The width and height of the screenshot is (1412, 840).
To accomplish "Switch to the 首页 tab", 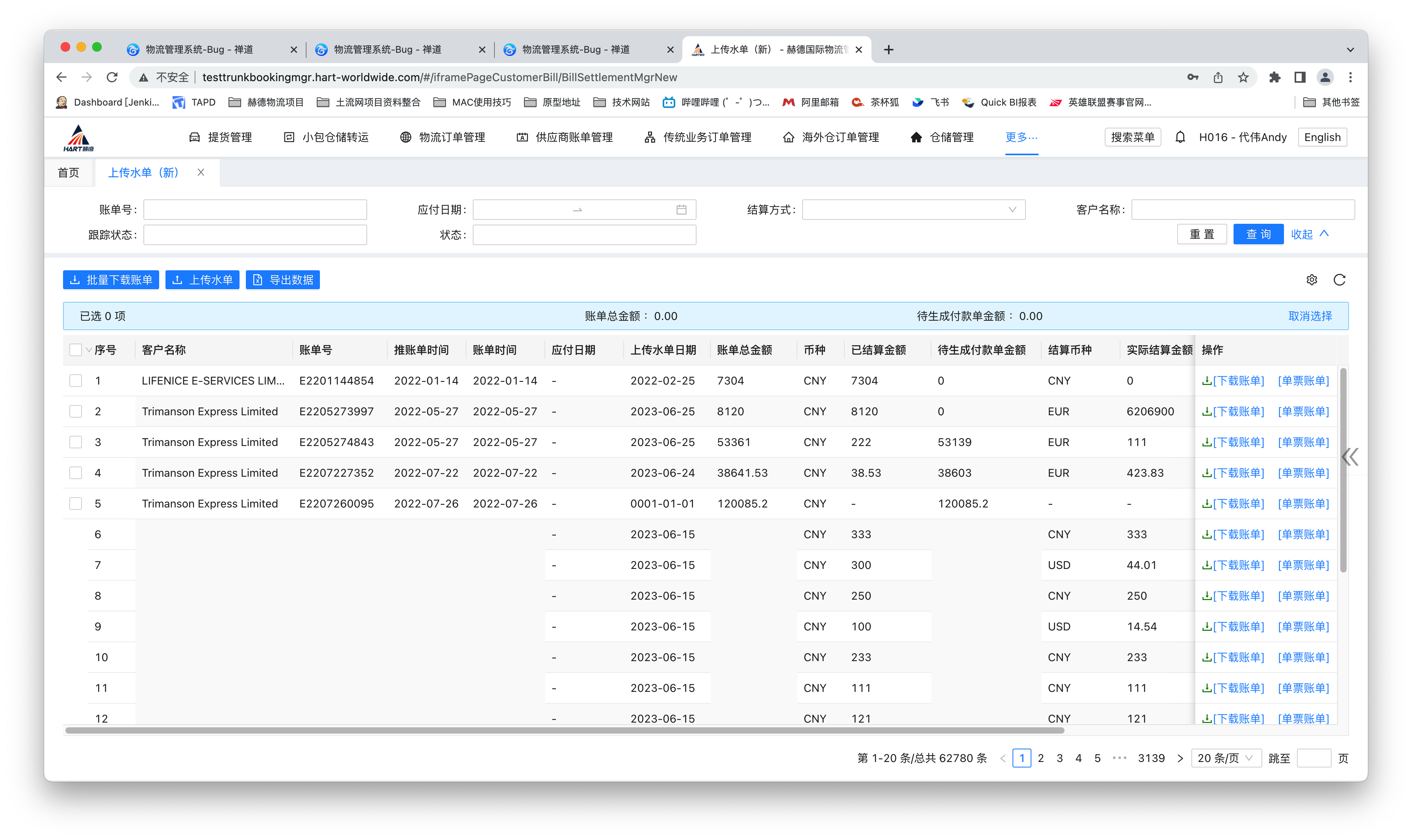I will pyautogui.click(x=69, y=173).
